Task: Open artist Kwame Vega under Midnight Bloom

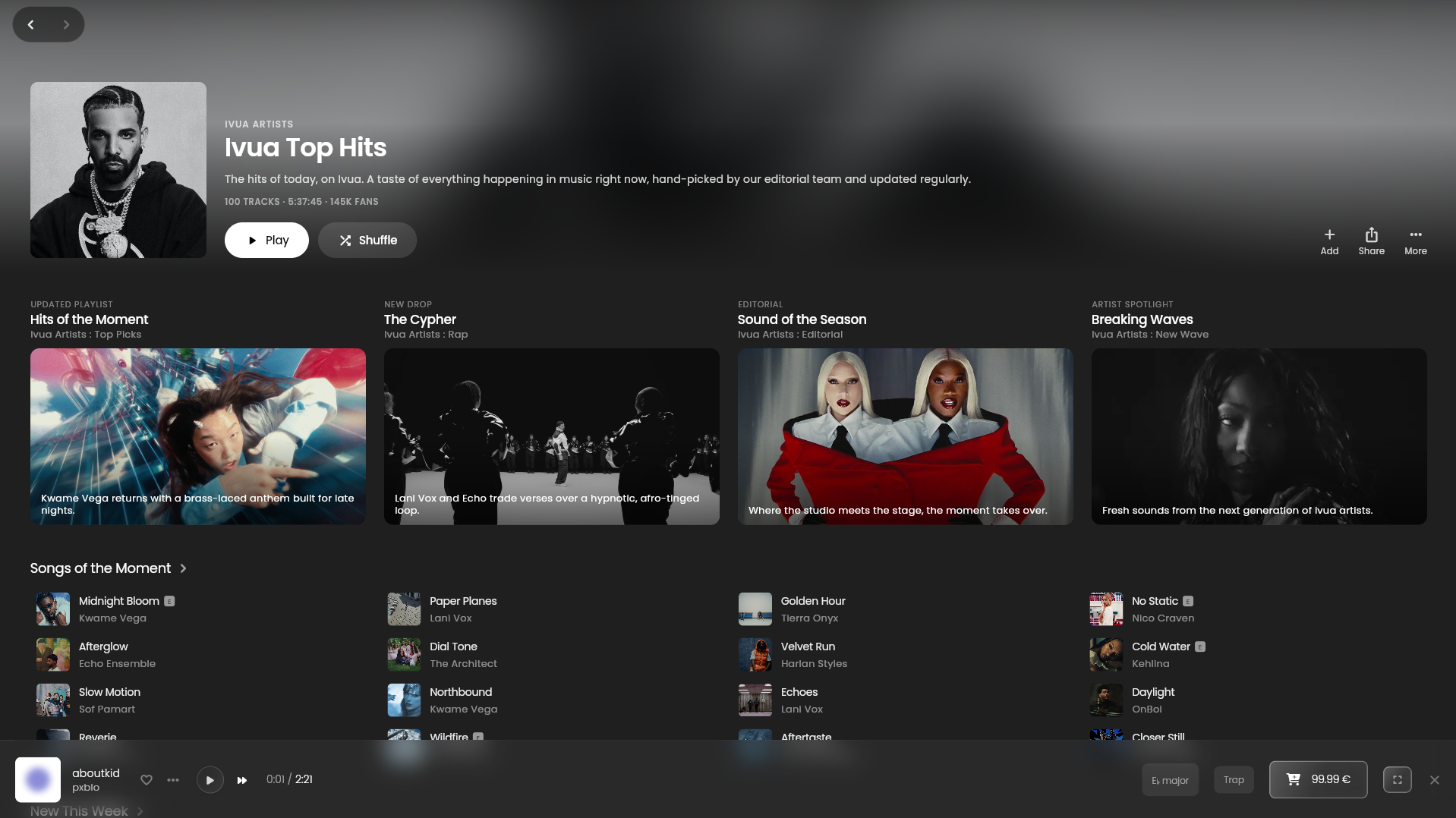Action: tap(112, 618)
